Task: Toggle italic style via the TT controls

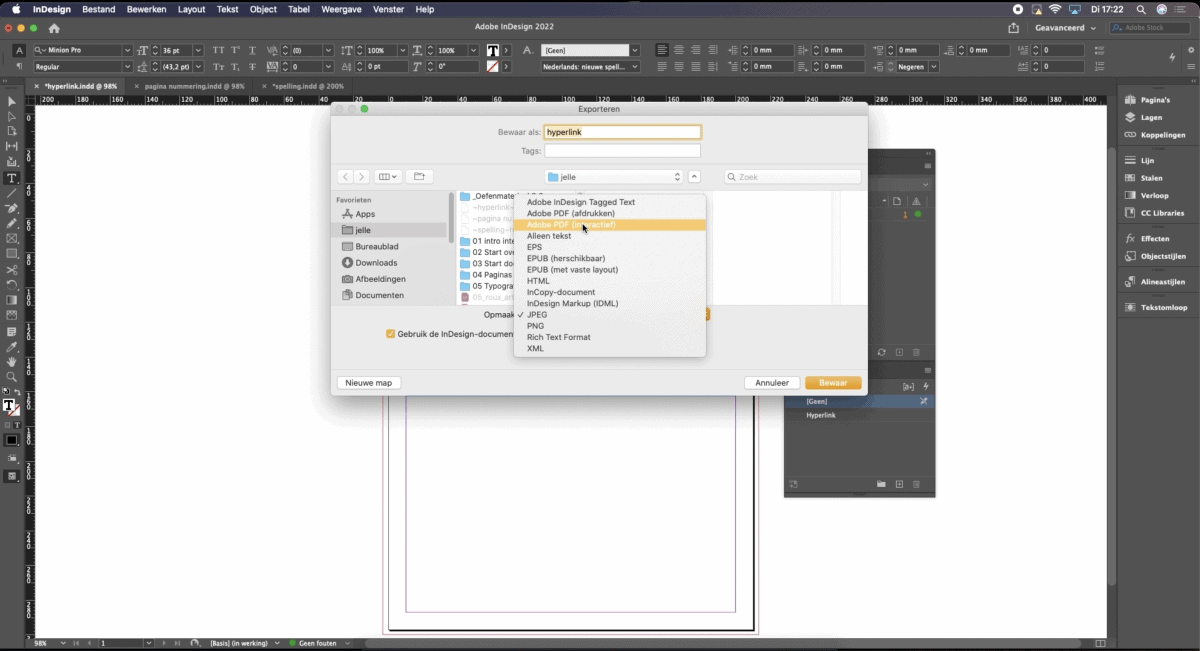Action: pos(416,66)
